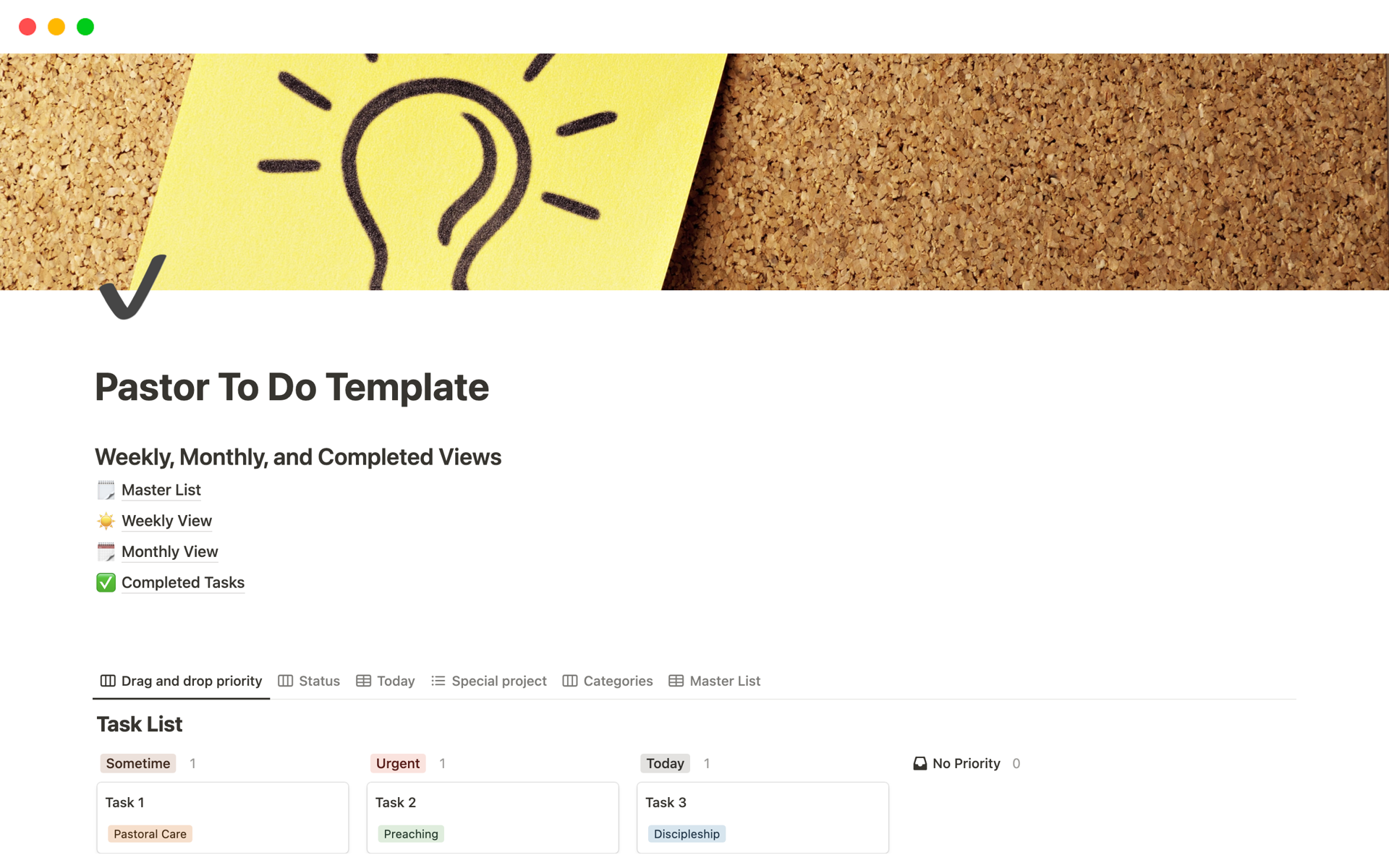Toggle the Today priority group
Screen dimensions: 1389x868
tap(664, 762)
